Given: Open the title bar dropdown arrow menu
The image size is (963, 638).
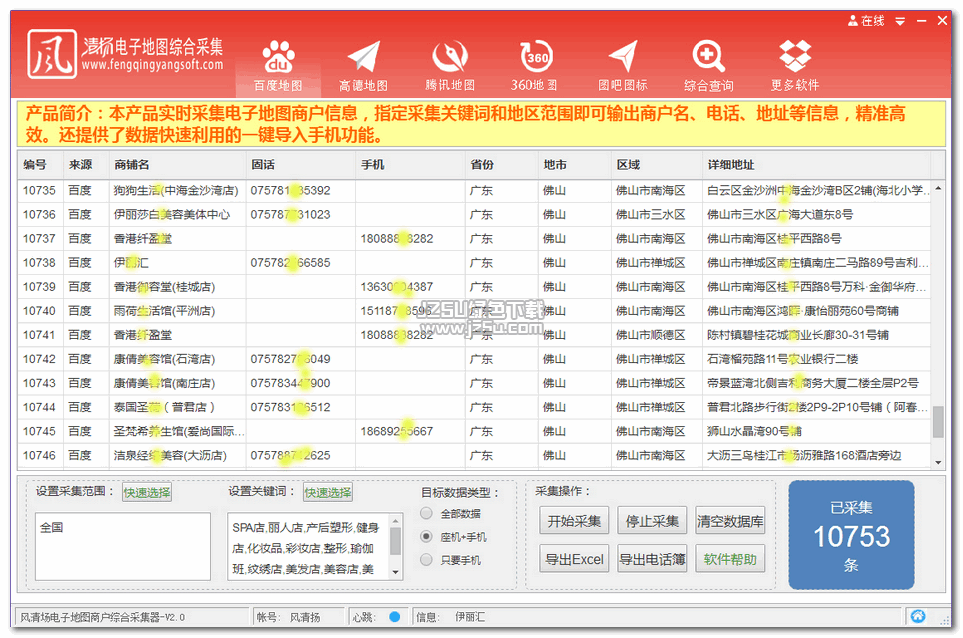Looking at the screenshot, I should 900,21.
